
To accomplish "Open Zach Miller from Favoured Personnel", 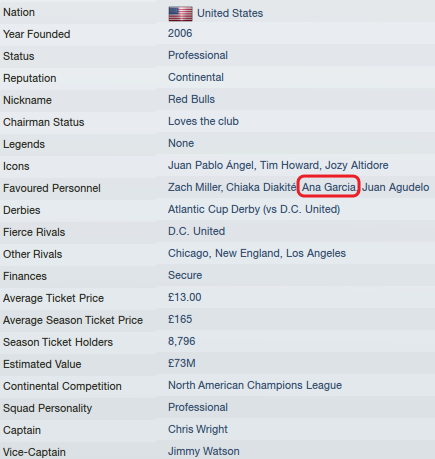I will (x=195, y=187).
